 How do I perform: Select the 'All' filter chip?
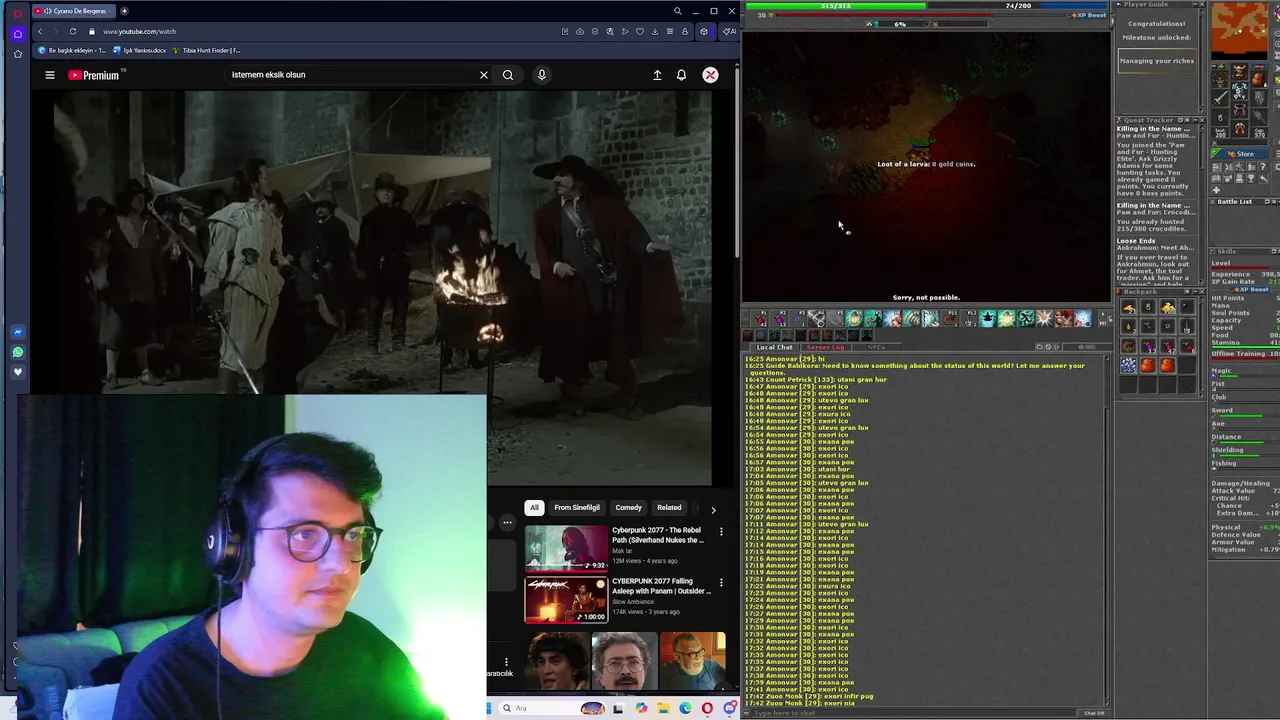pyautogui.click(x=534, y=508)
